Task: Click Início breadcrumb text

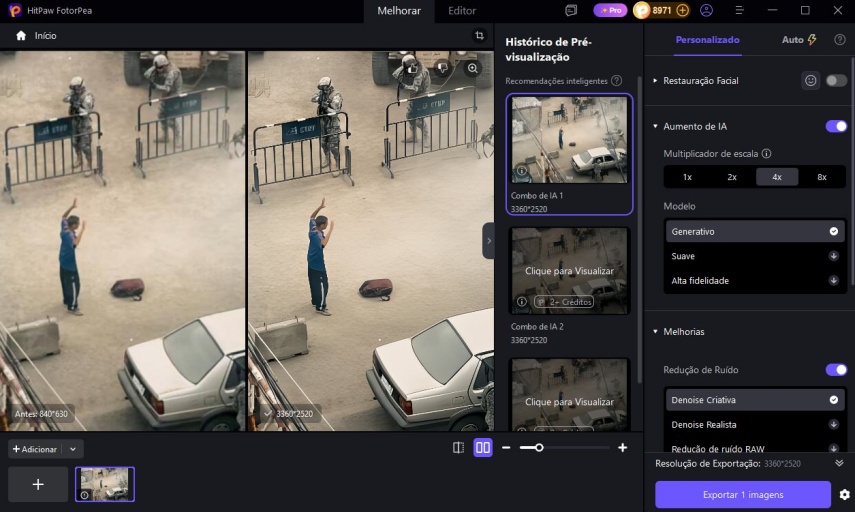Action: tap(45, 35)
